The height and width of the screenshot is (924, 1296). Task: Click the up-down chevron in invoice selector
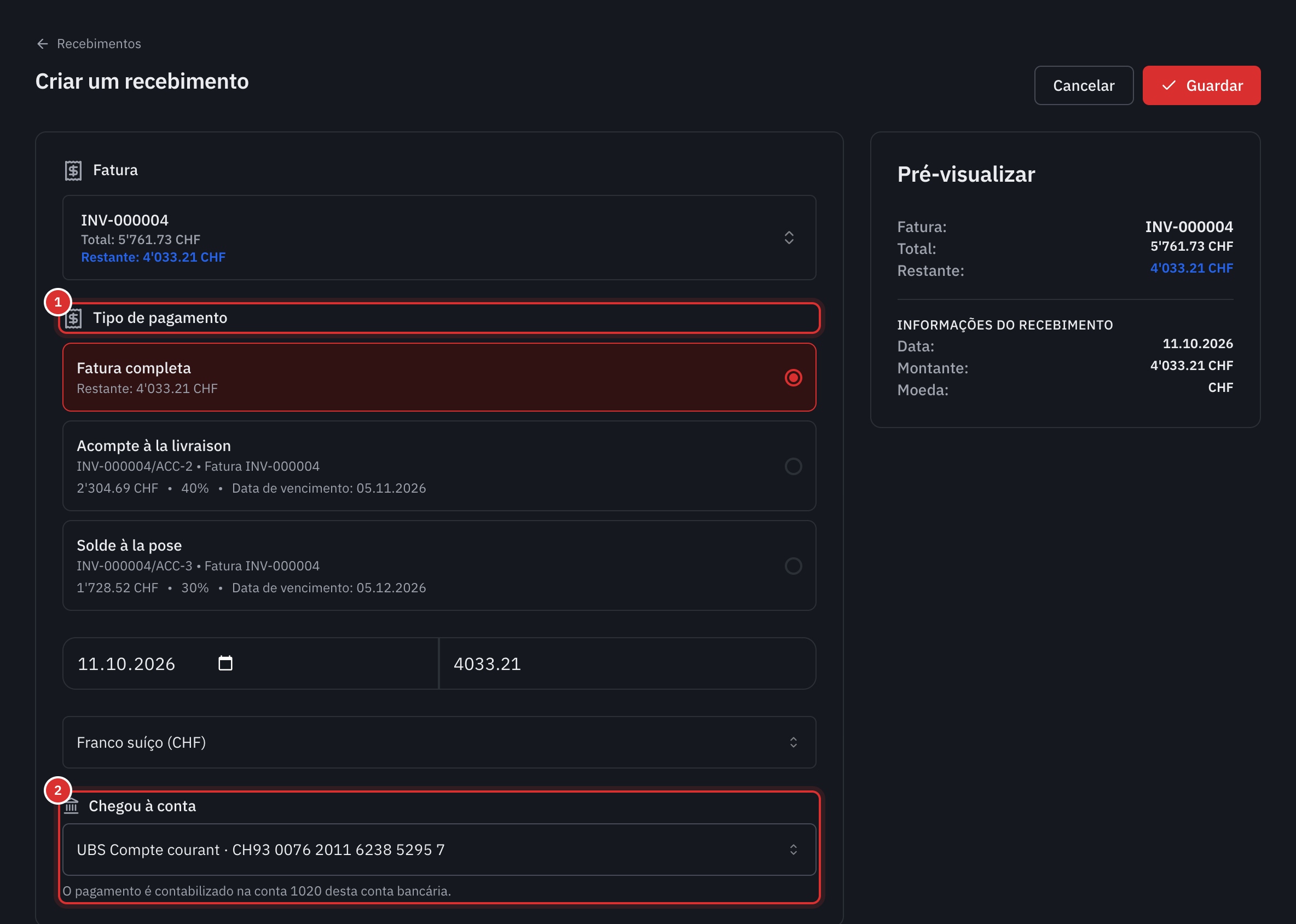coord(789,238)
